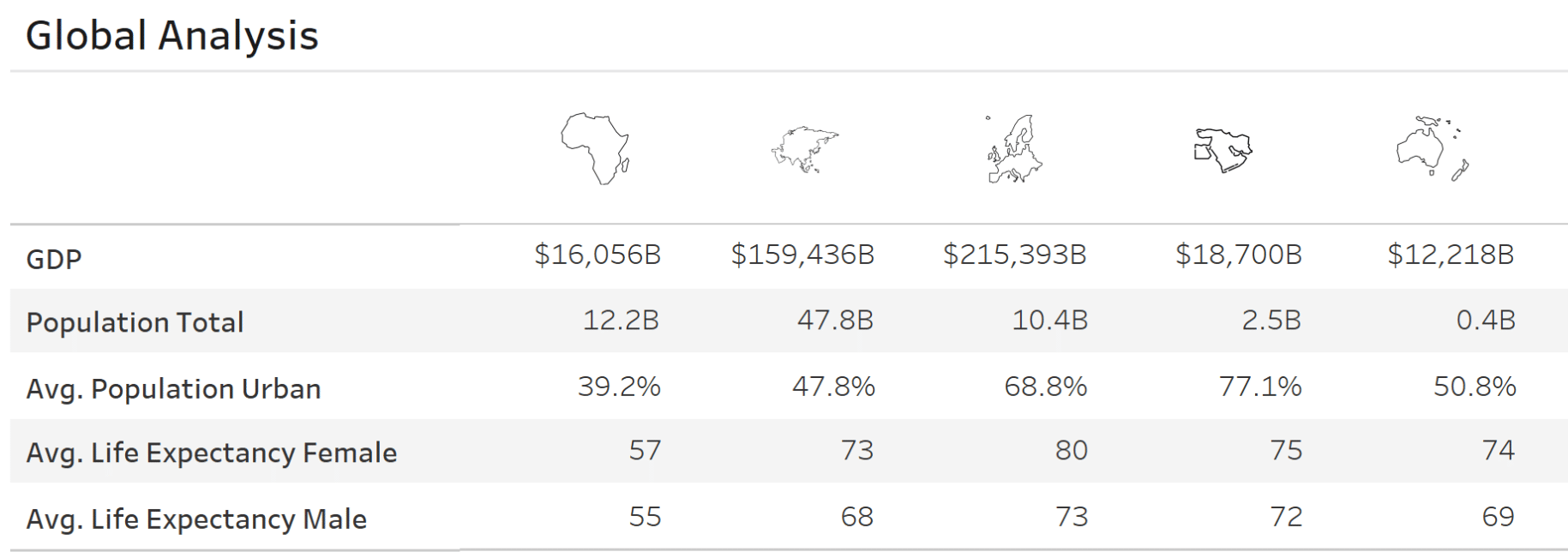The width and height of the screenshot is (1568, 558).
Task: Click the Avg. Population Urban row label
Action: point(174,389)
